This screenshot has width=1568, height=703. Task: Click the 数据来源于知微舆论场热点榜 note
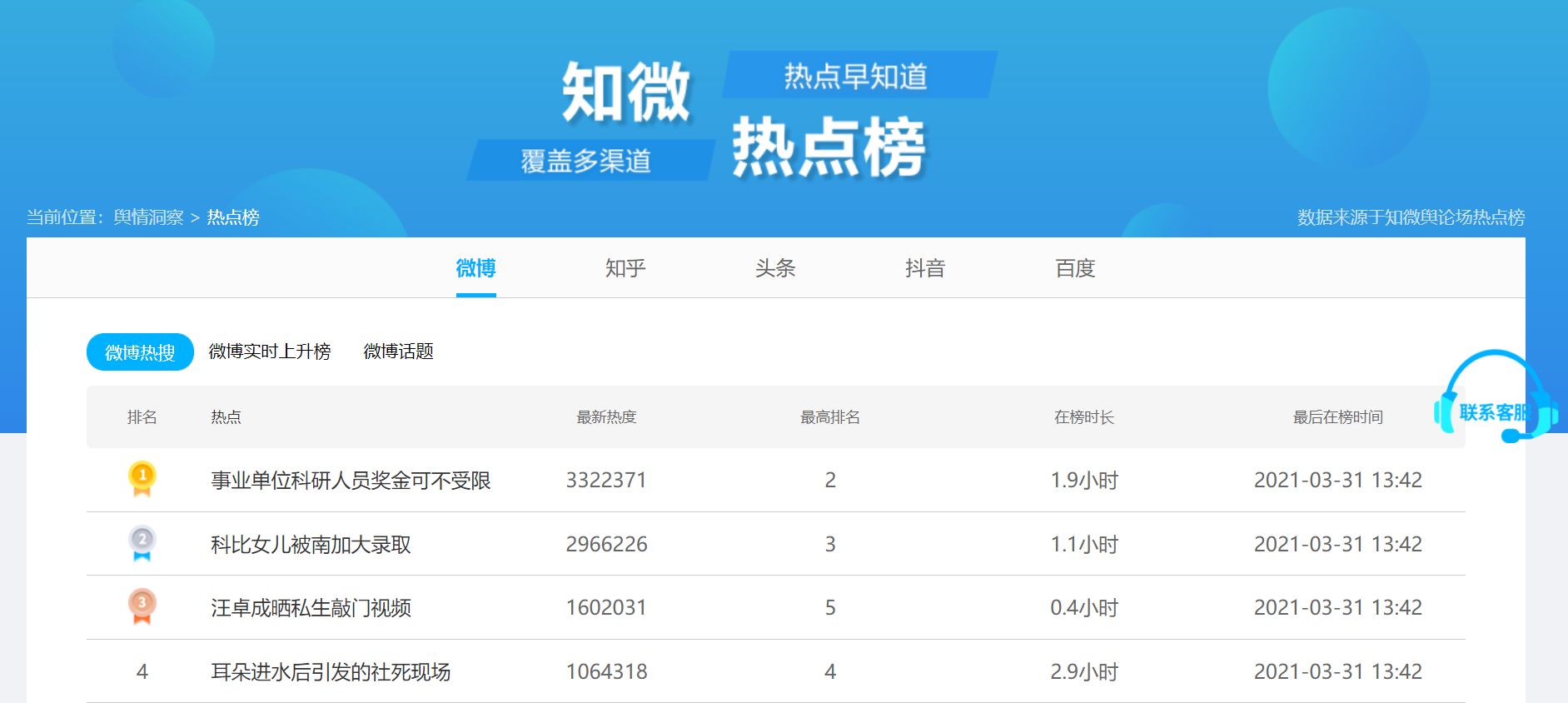1411,217
